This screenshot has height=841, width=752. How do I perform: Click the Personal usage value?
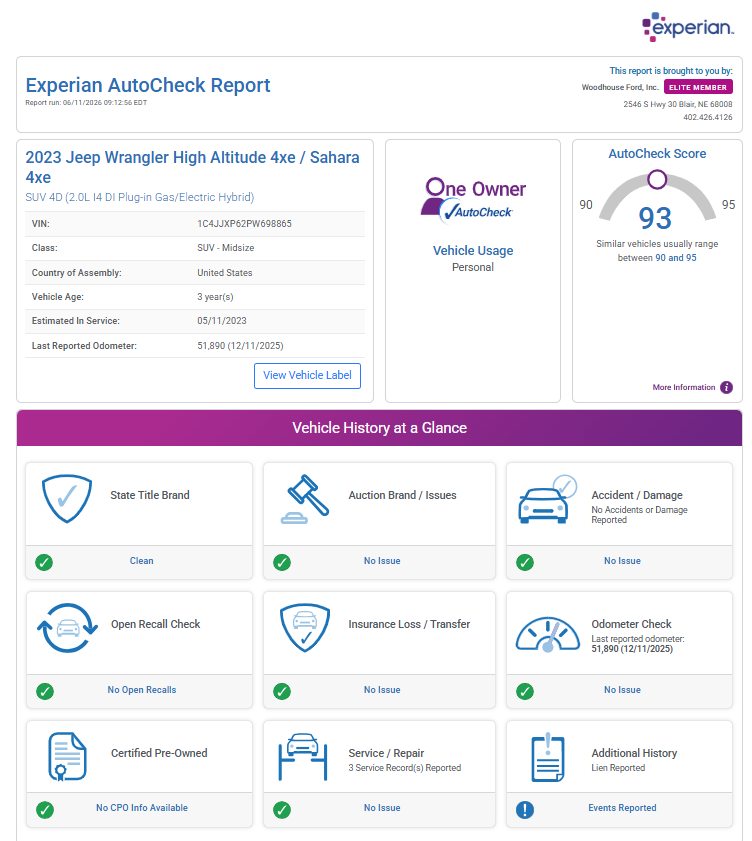coord(473,267)
